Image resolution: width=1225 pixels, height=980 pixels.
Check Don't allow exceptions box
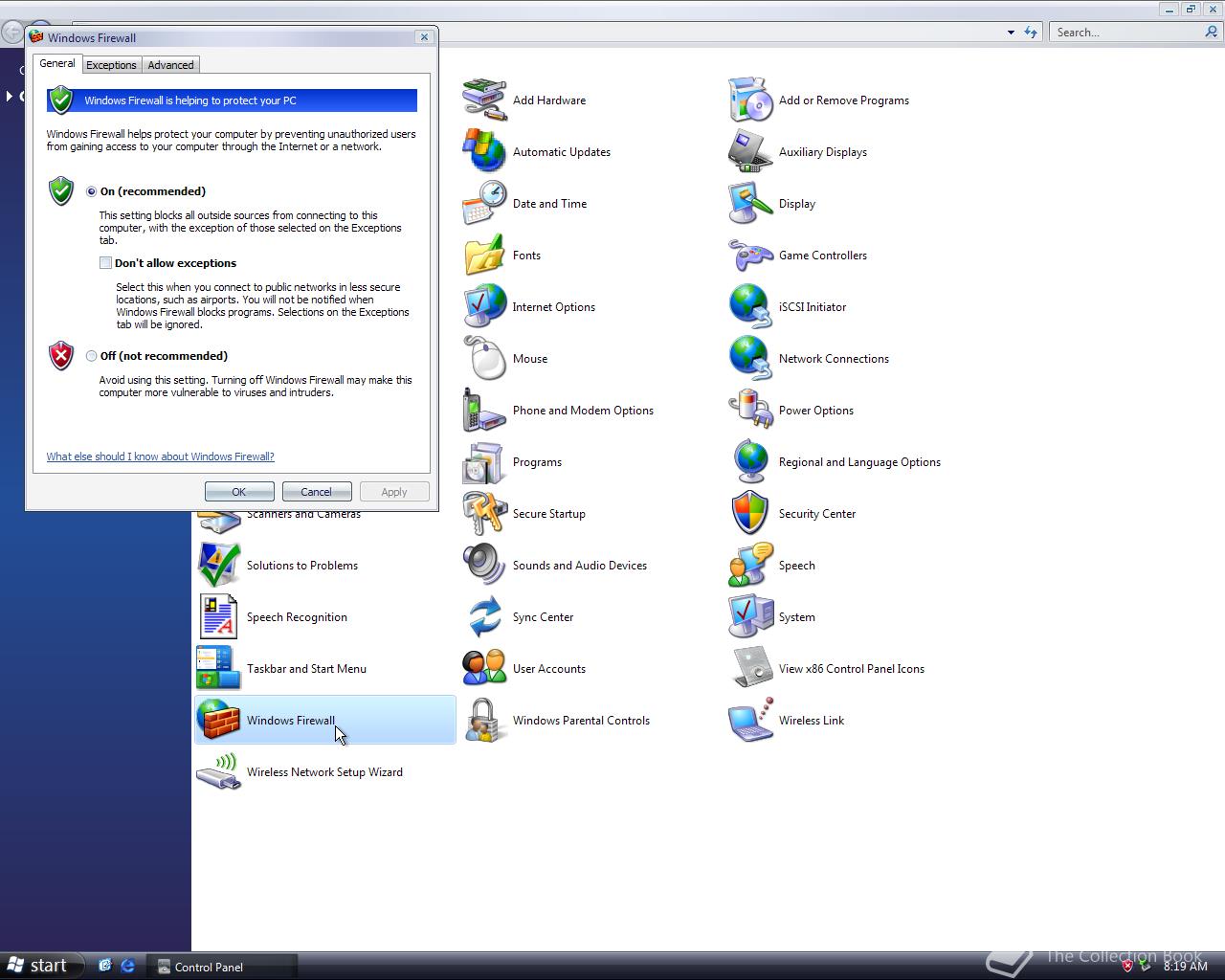pyautogui.click(x=105, y=263)
